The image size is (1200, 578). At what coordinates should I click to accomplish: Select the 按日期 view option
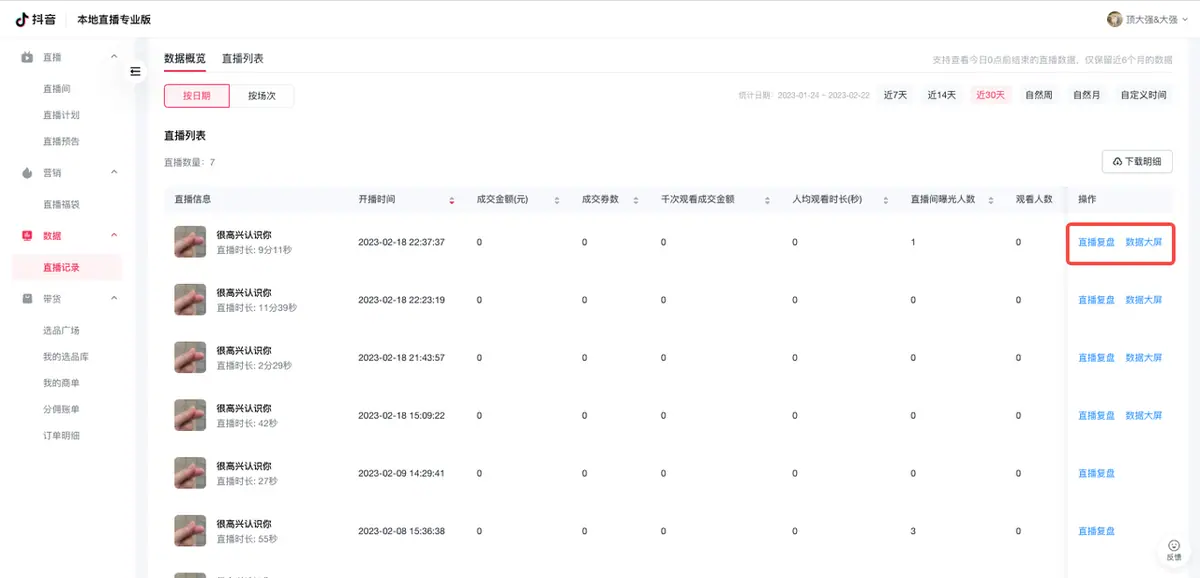coord(197,96)
